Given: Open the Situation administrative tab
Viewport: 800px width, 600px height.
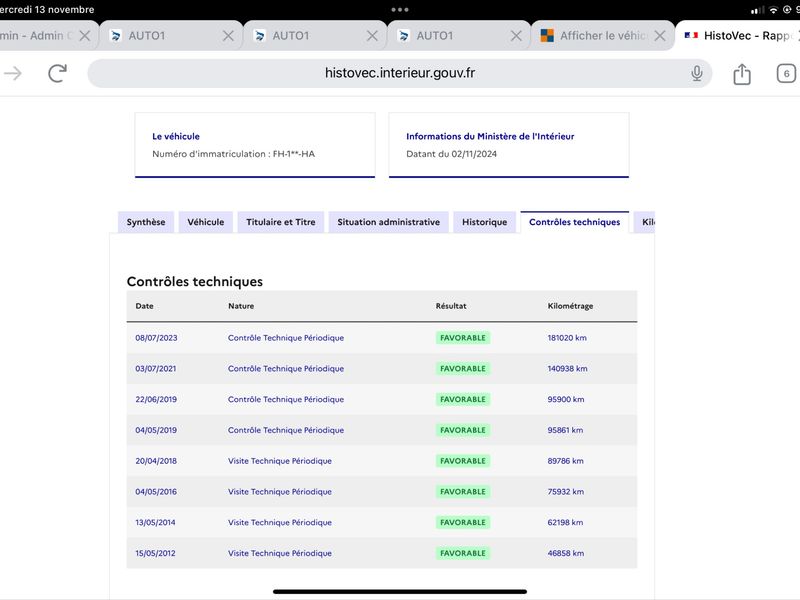Looking at the screenshot, I should [389, 222].
